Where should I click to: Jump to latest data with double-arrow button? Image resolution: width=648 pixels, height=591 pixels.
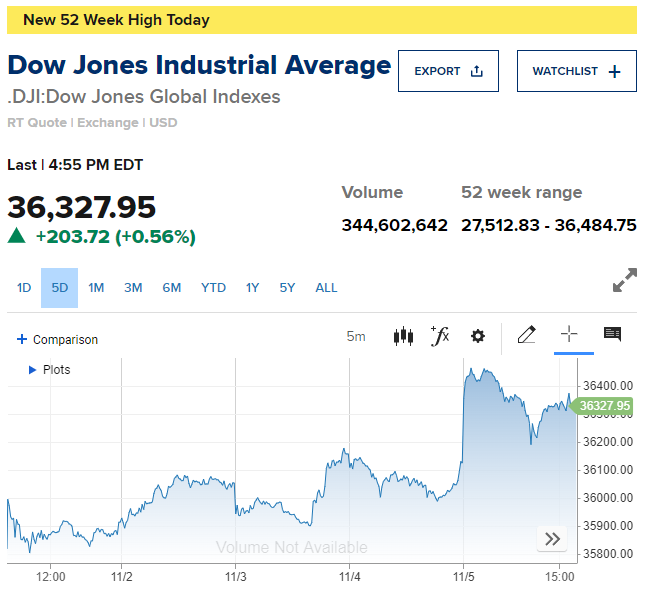(x=552, y=539)
